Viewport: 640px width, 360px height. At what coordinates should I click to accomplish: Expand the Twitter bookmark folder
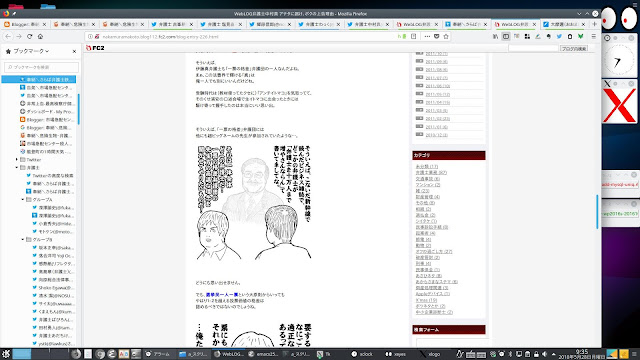point(17,160)
